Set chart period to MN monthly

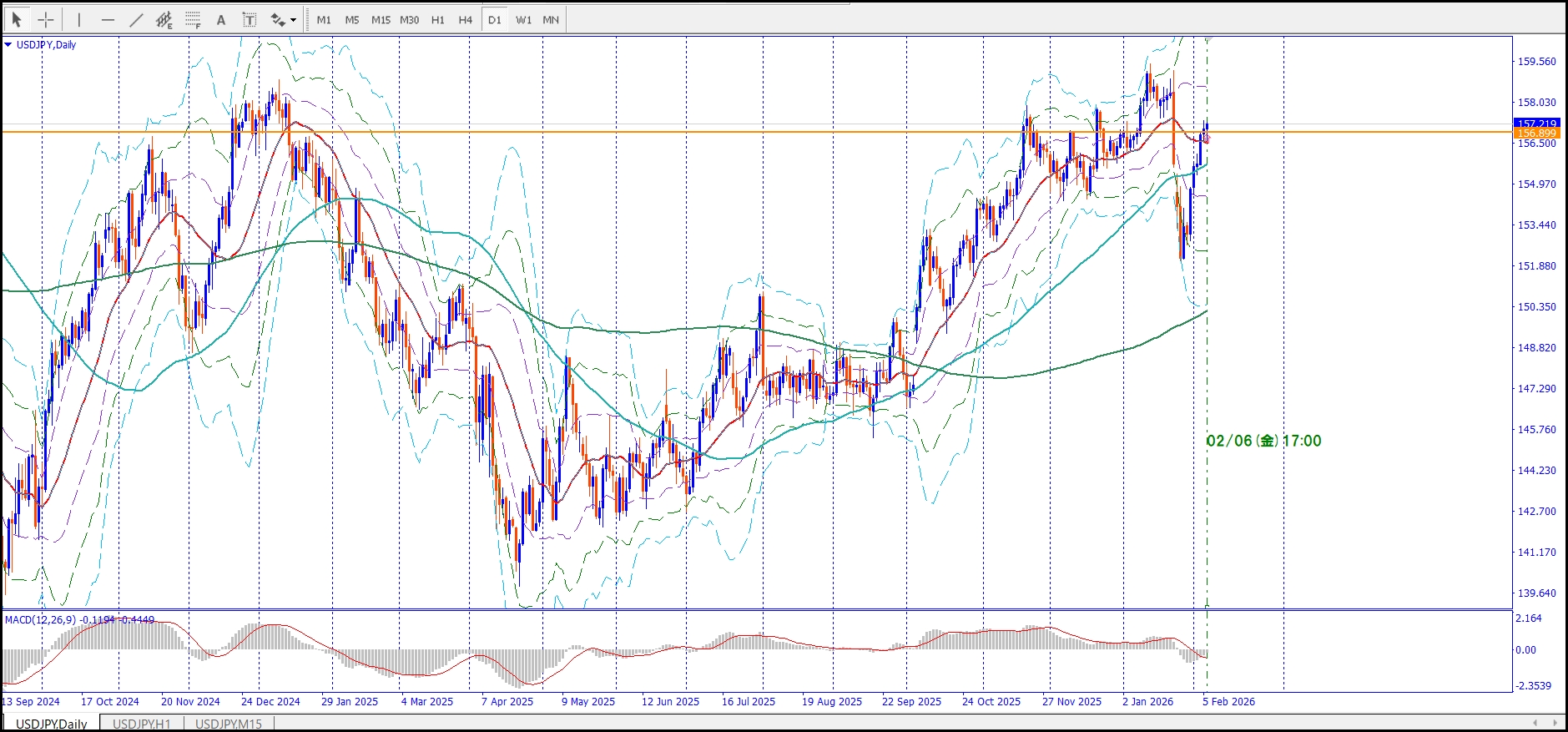click(x=551, y=19)
